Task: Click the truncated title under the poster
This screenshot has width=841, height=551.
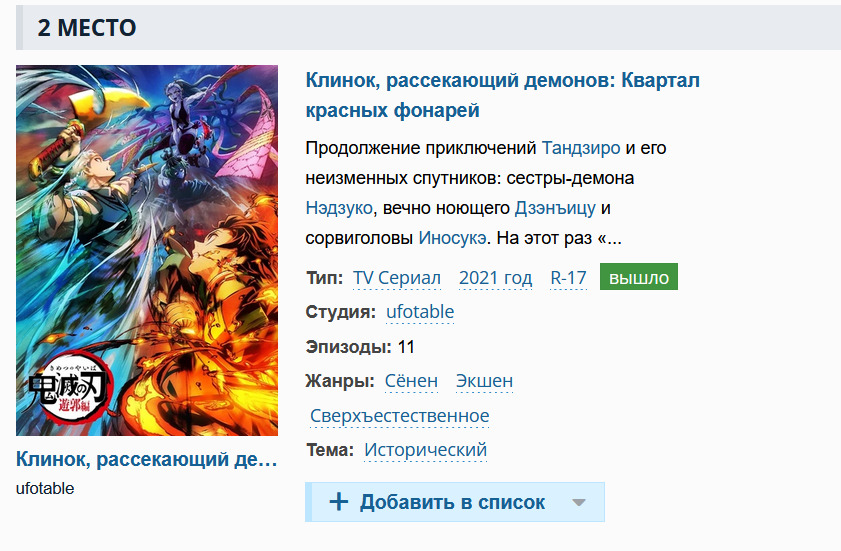Action: tap(146, 459)
